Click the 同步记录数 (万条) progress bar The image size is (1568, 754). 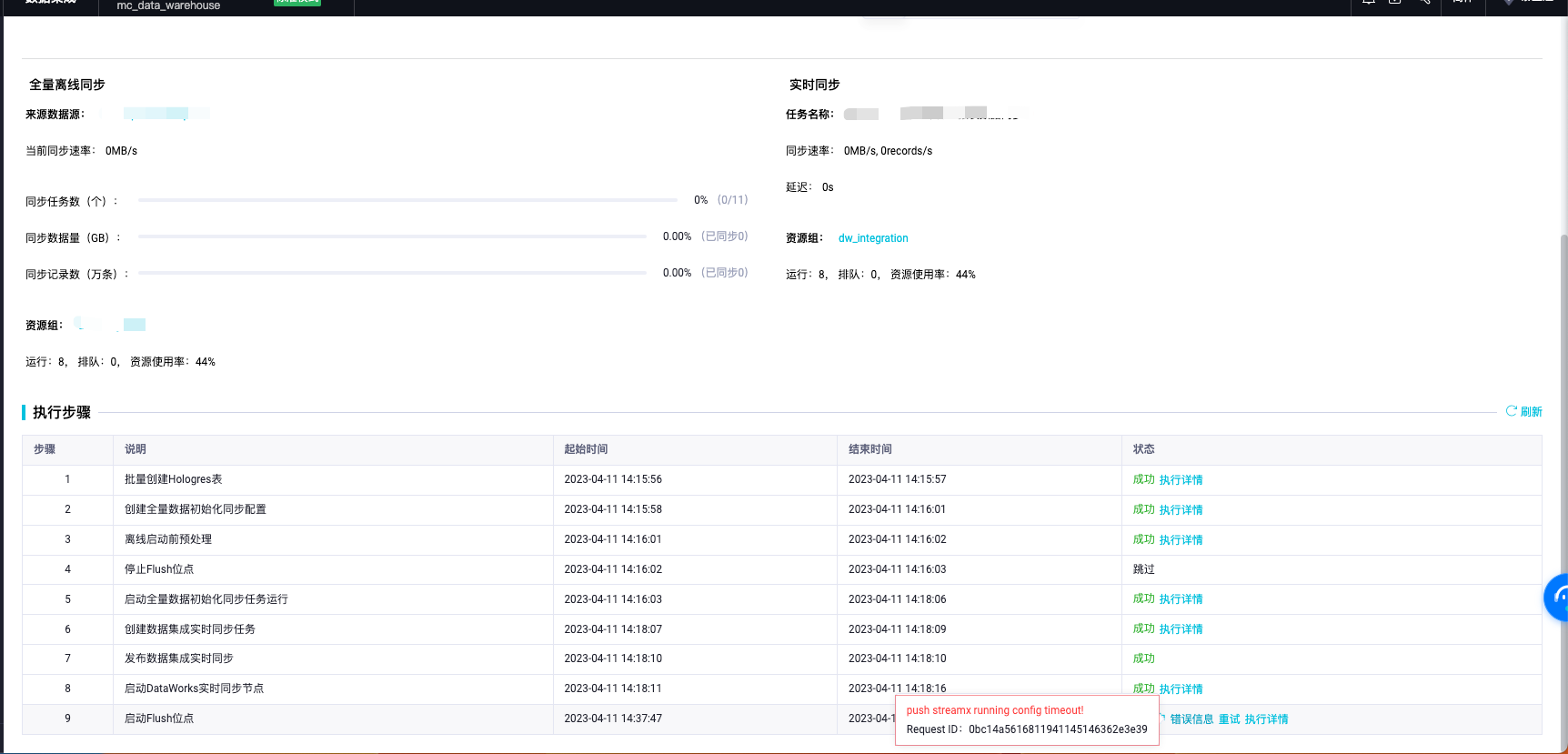click(392, 273)
